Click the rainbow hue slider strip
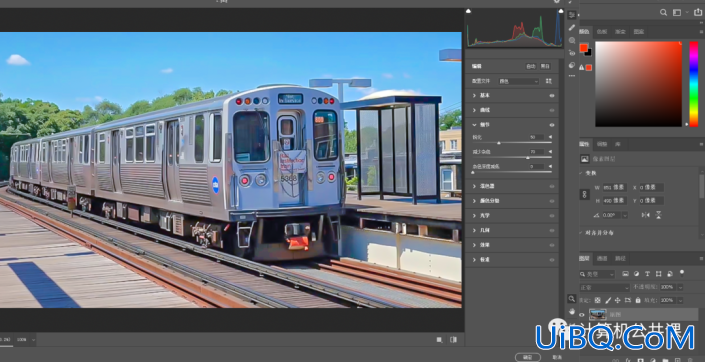This screenshot has height=362, width=705. [x=694, y=84]
